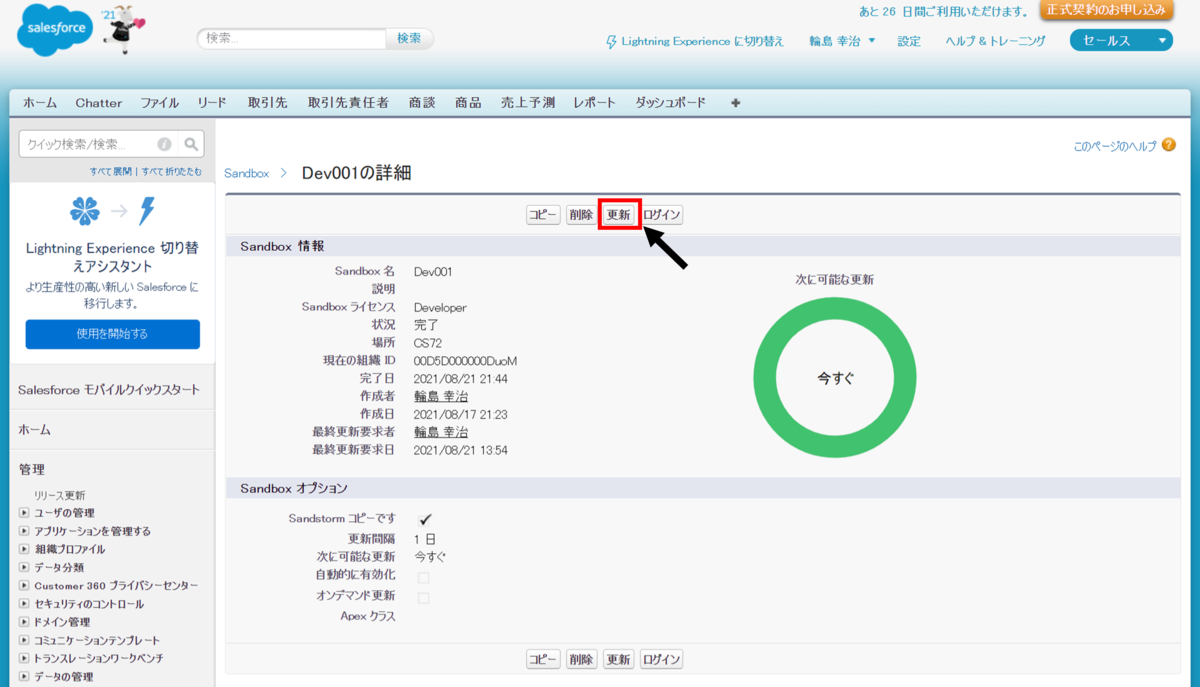Image resolution: width=1200 pixels, height=687 pixels.
Task: Expand the データの管理 tree node
Action: (x=24, y=677)
